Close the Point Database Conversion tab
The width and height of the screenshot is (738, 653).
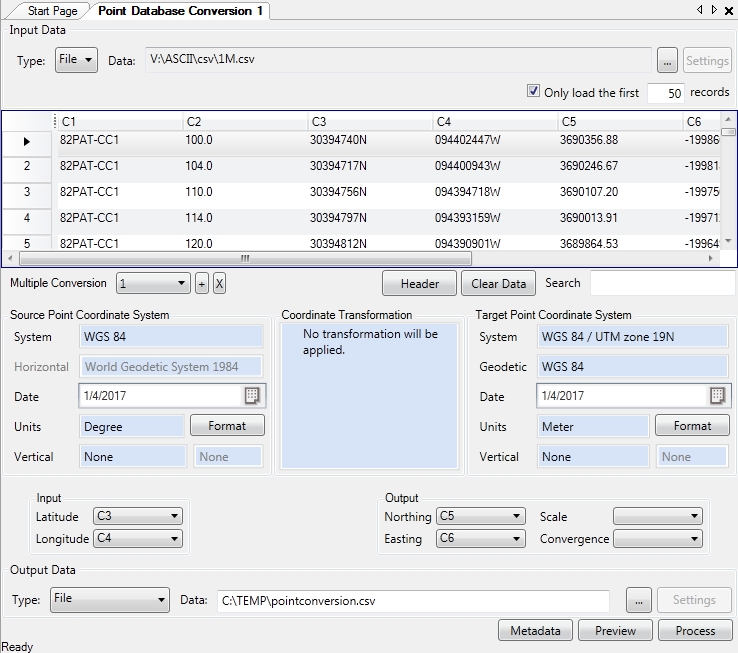coord(729,10)
